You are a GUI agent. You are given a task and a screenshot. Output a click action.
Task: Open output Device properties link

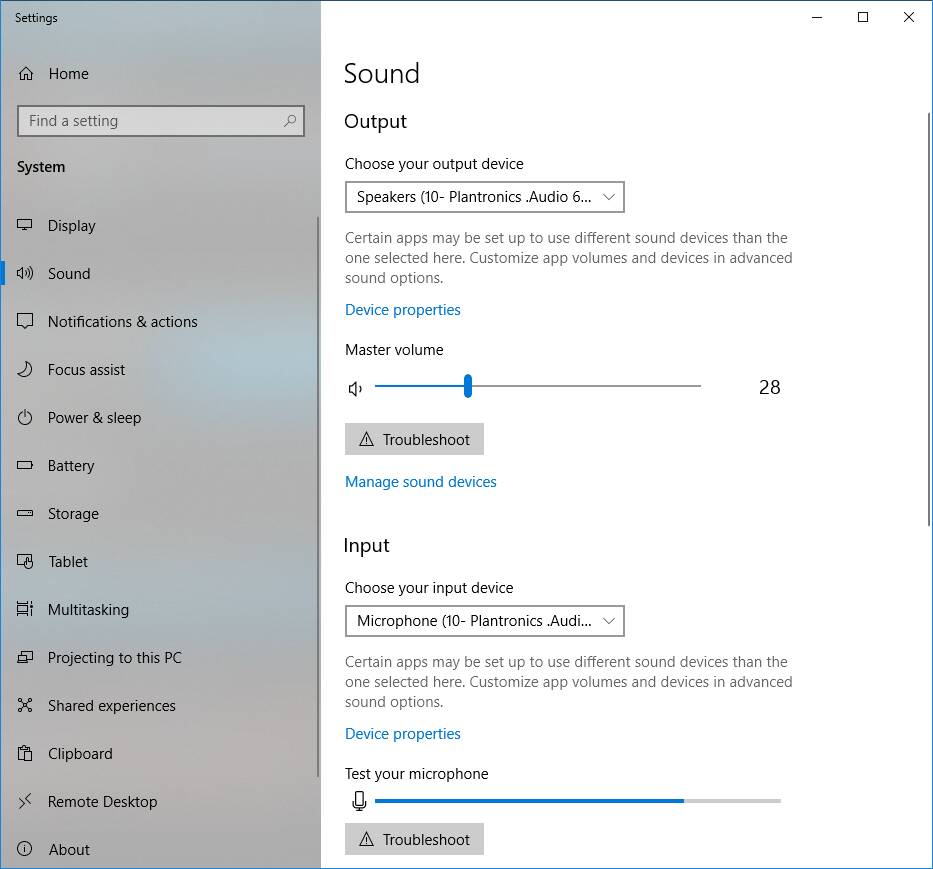coord(402,310)
